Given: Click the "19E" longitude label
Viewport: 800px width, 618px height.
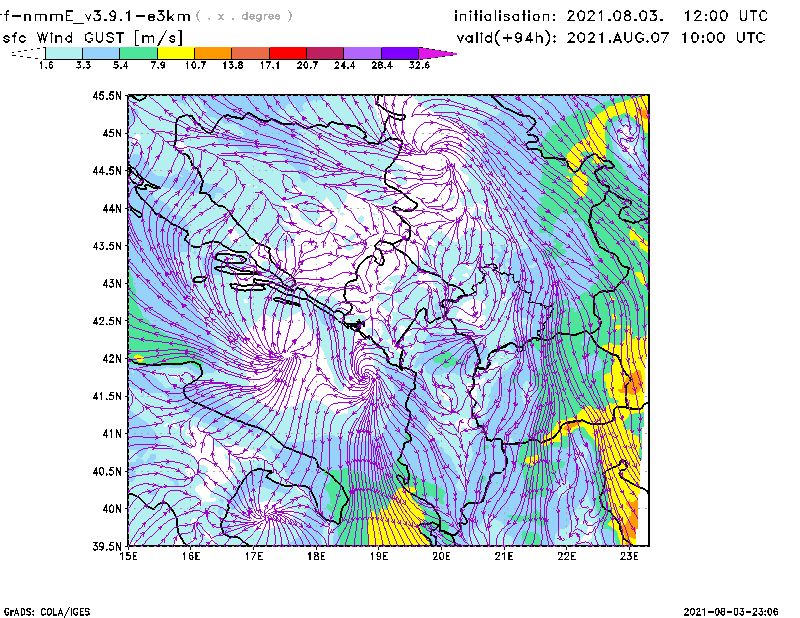Looking at the screenshot, I should tap(379, 556).
